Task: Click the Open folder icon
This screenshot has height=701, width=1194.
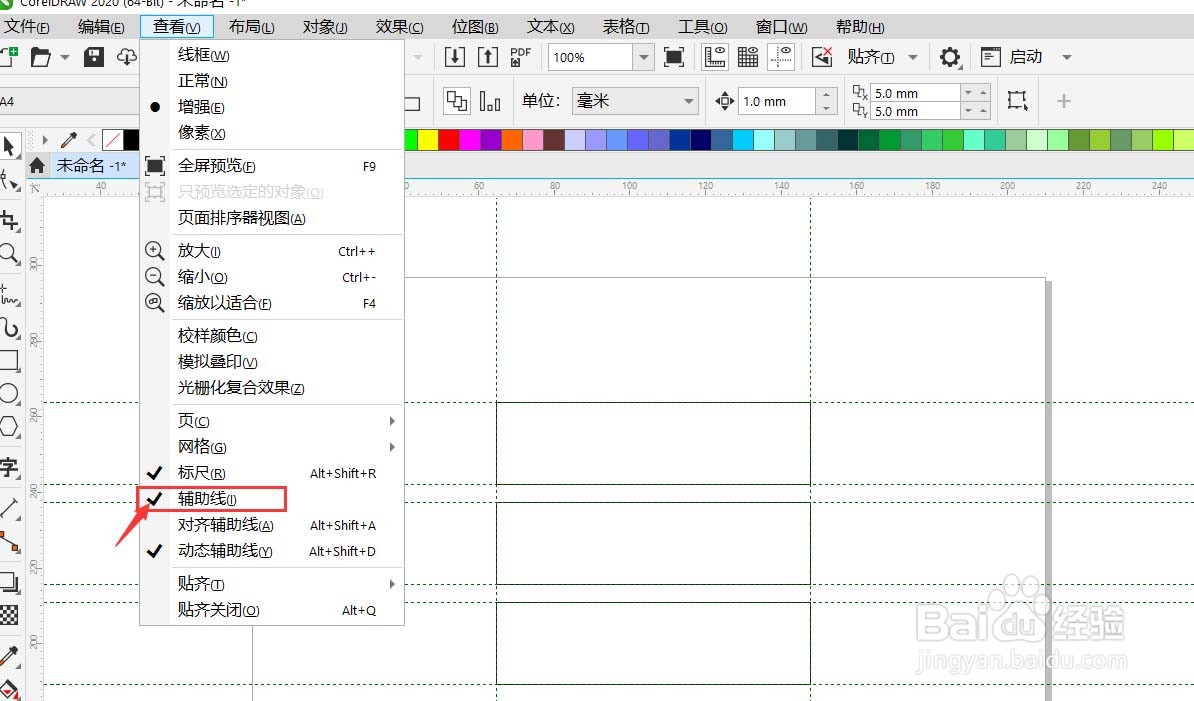Action: click(x=40, y=57)
